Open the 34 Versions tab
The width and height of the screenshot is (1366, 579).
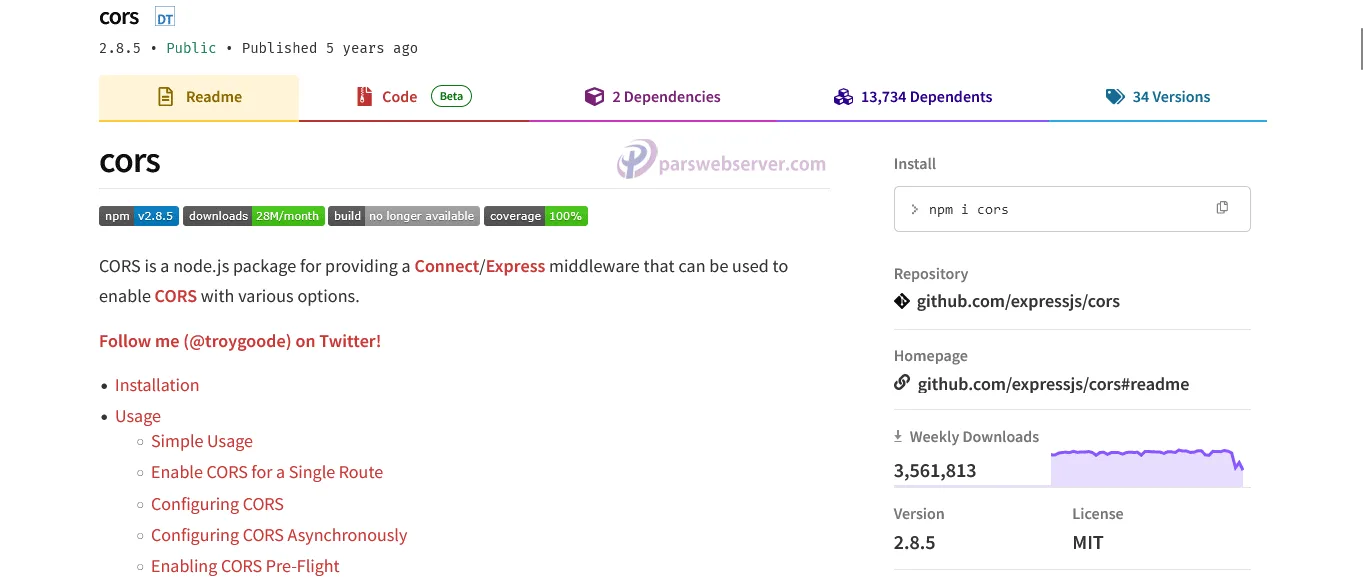1171,96
